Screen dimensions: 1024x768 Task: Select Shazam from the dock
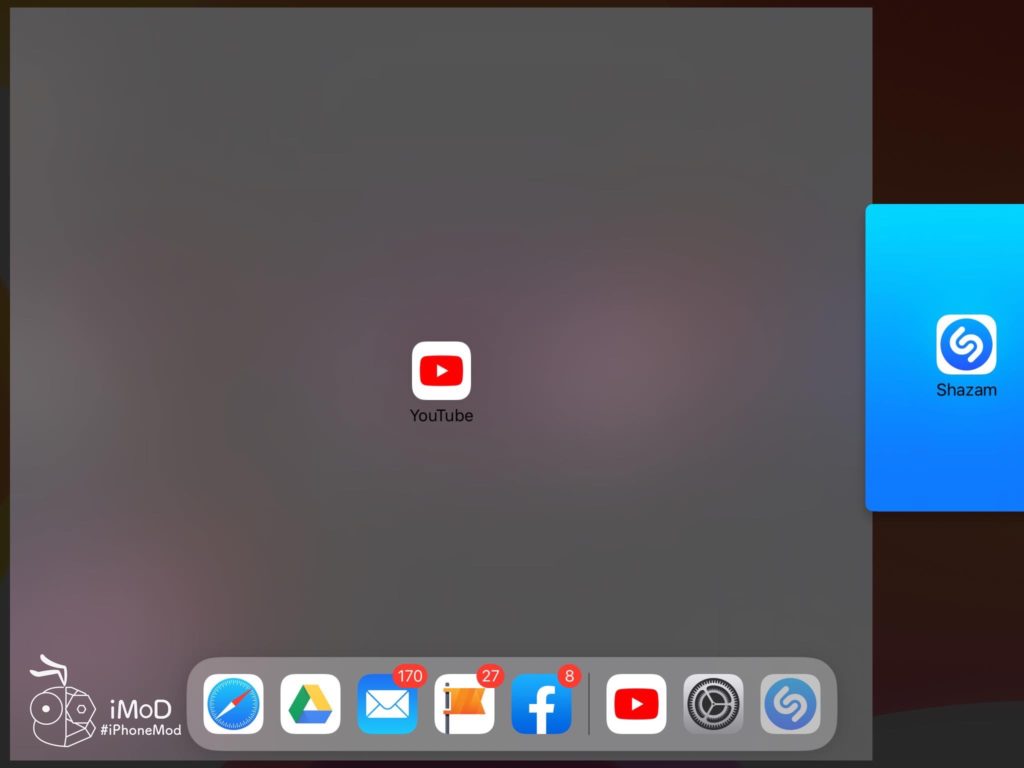pos(790,704)
